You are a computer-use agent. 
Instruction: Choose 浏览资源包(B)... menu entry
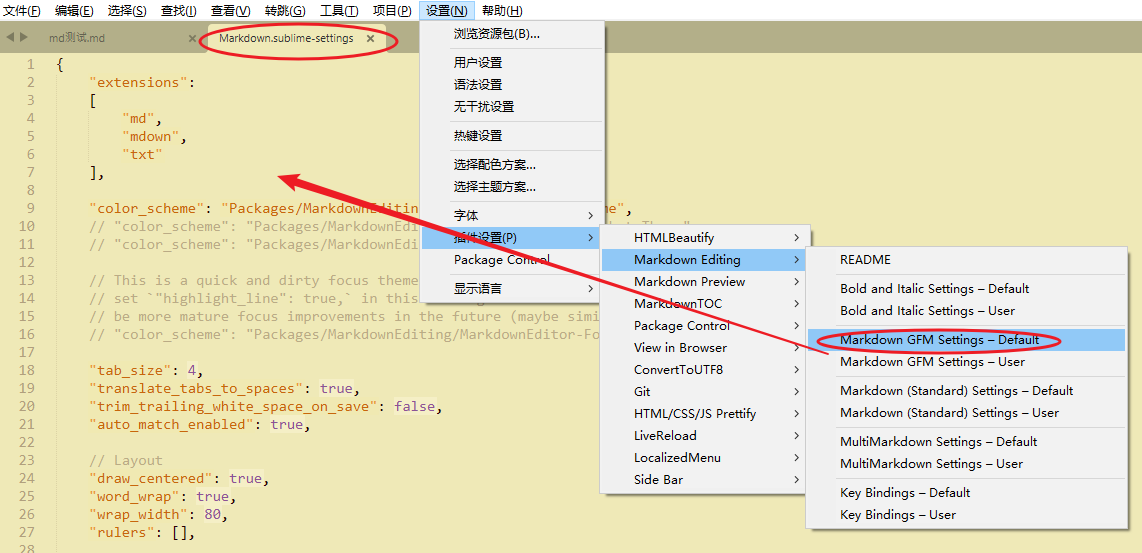[513, 34]
